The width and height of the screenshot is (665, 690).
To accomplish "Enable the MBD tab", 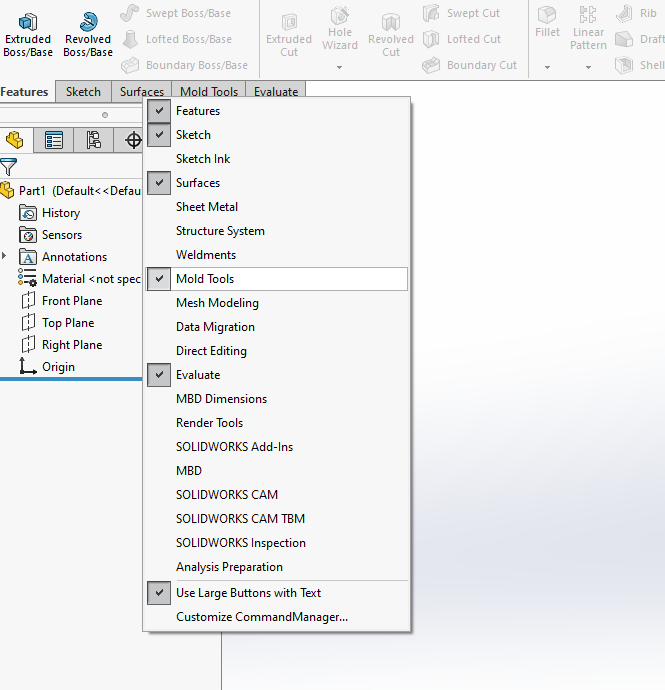I will coord(276,471).
